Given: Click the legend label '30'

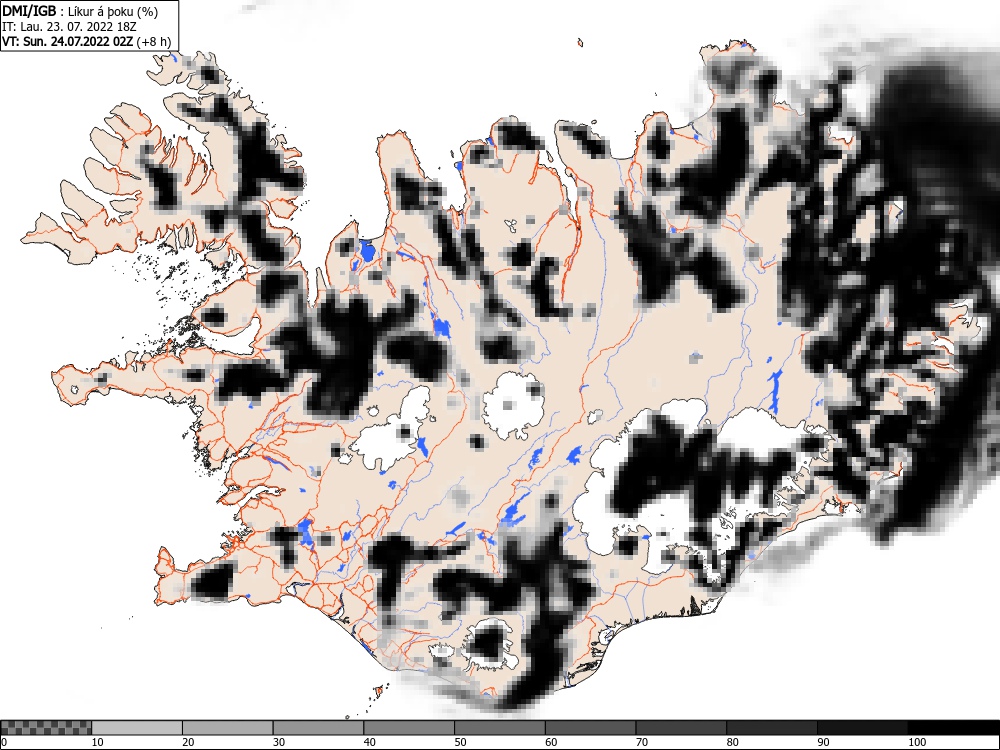Looking at the screenshot, I should point(279,742).
